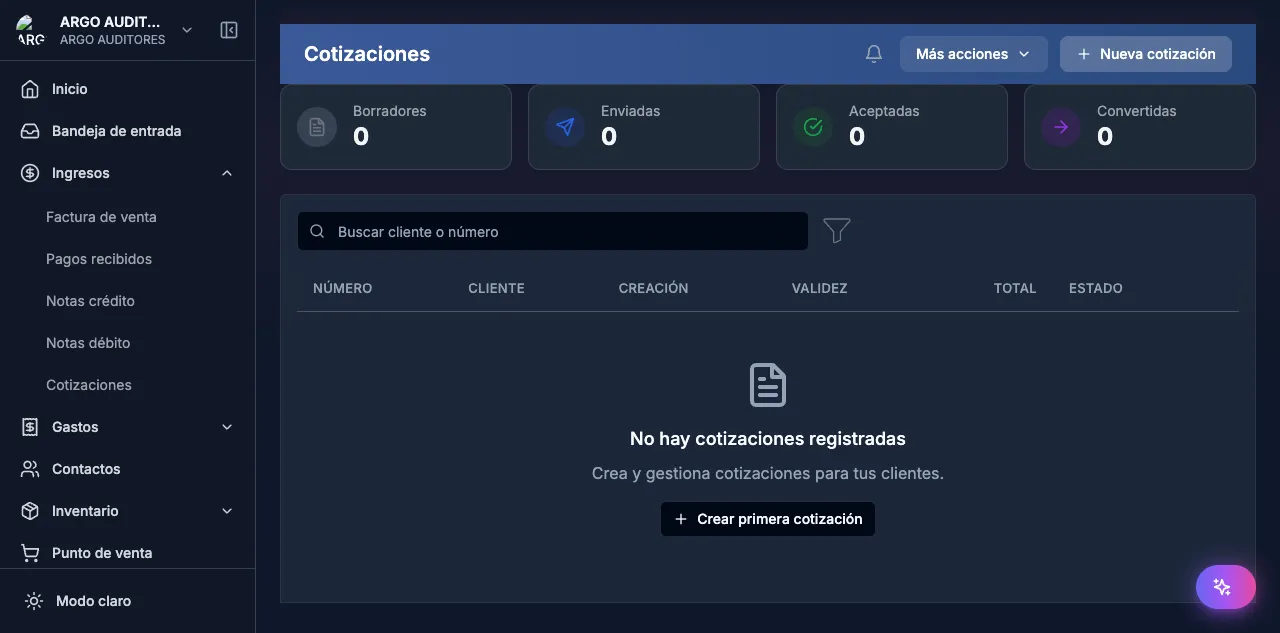Click the Enviadas paper plane icon

point(564,127)
